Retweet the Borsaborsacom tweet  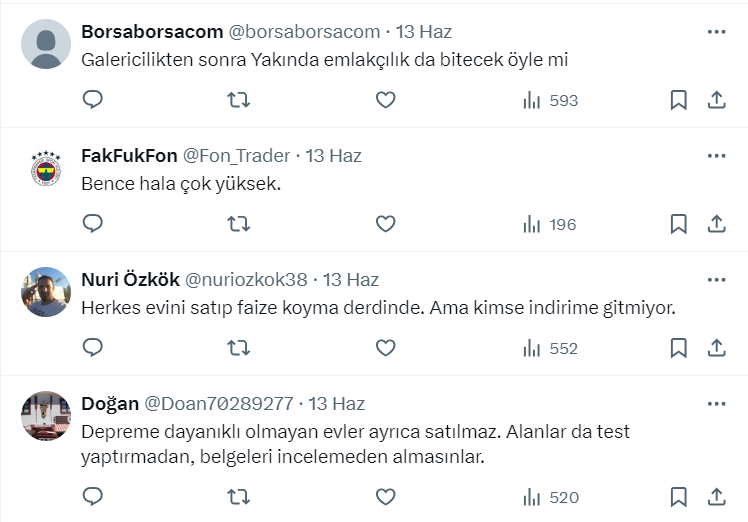[238, 100]
